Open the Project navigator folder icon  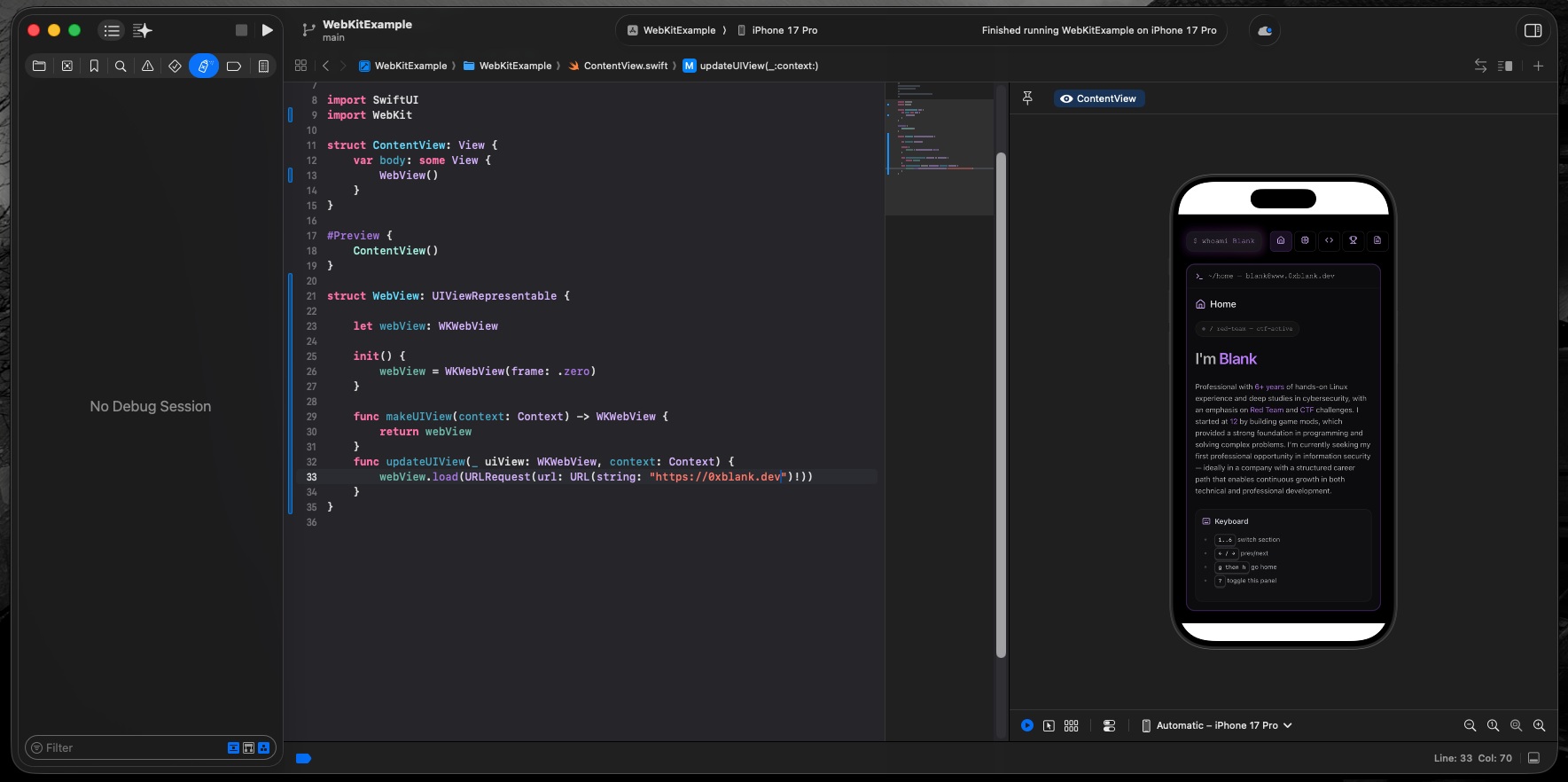click(39, 66)
